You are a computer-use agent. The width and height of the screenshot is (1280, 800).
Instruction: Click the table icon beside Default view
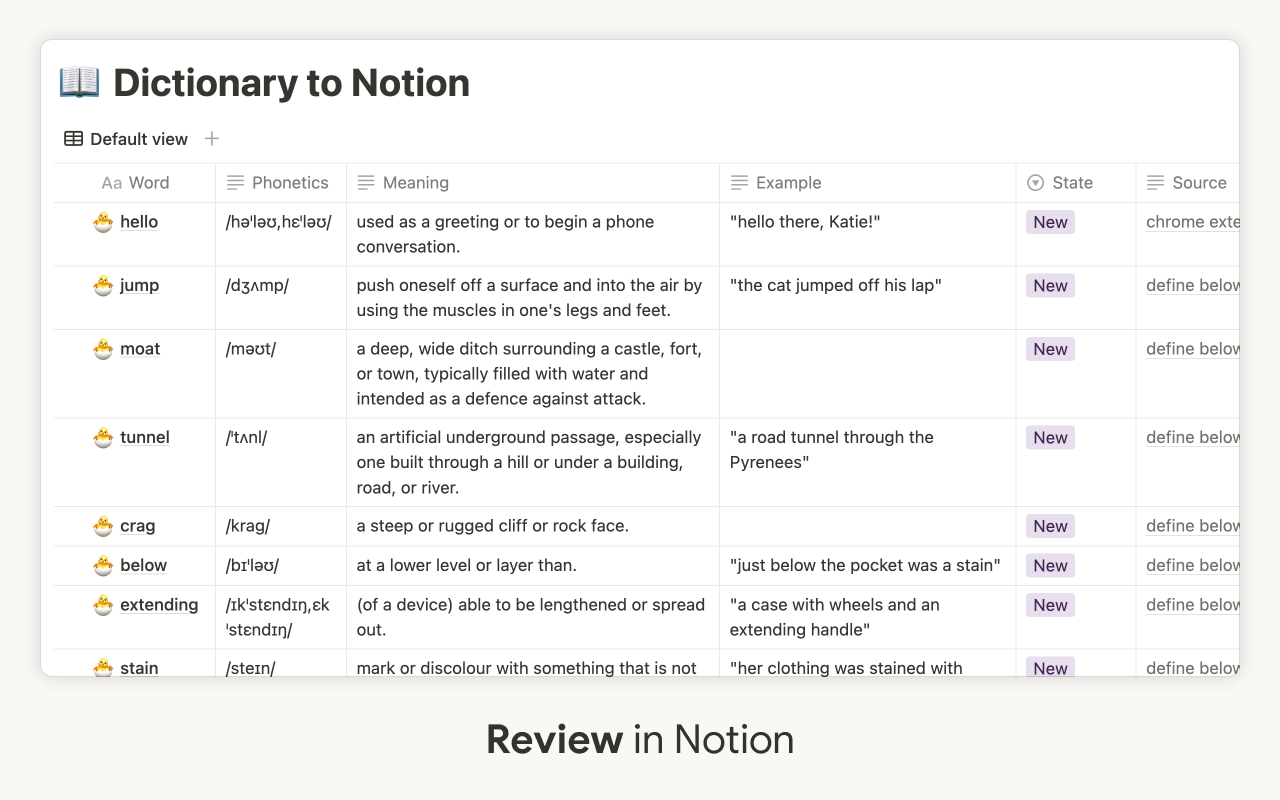(x=72, y=138)
